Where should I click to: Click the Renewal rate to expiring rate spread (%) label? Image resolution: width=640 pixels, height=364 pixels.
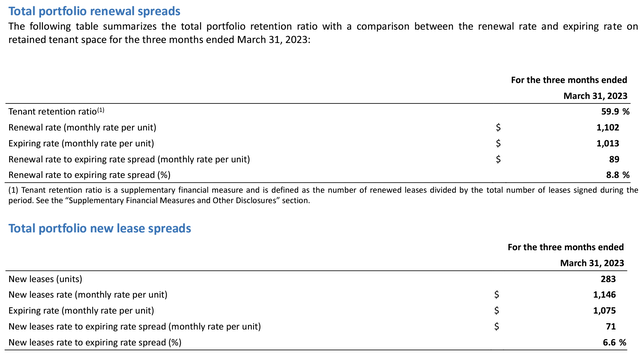[89, 175]
